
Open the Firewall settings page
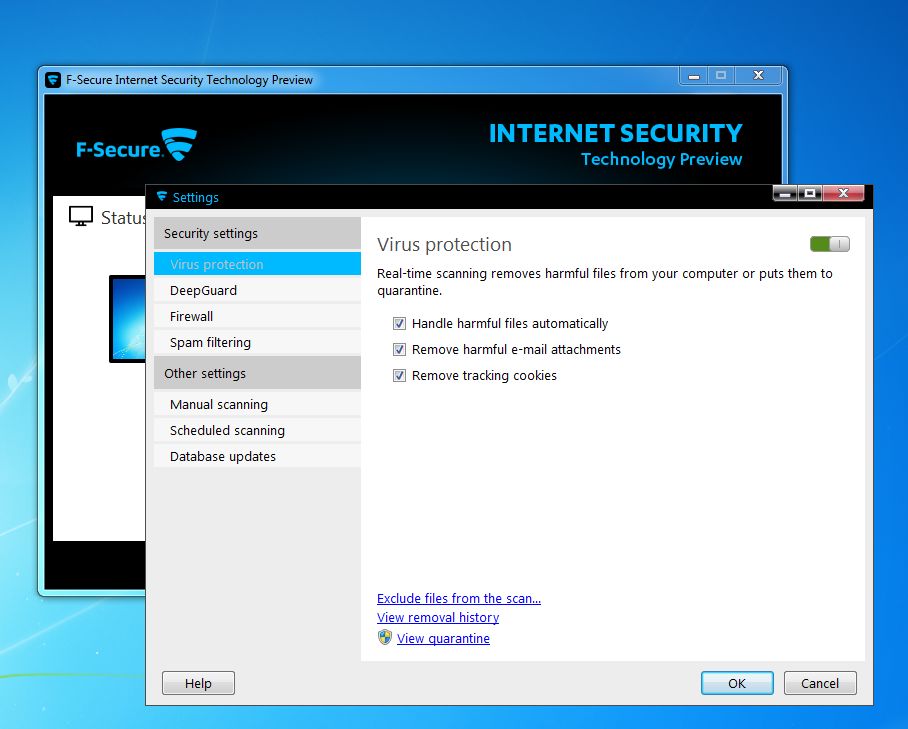[257, 316]
